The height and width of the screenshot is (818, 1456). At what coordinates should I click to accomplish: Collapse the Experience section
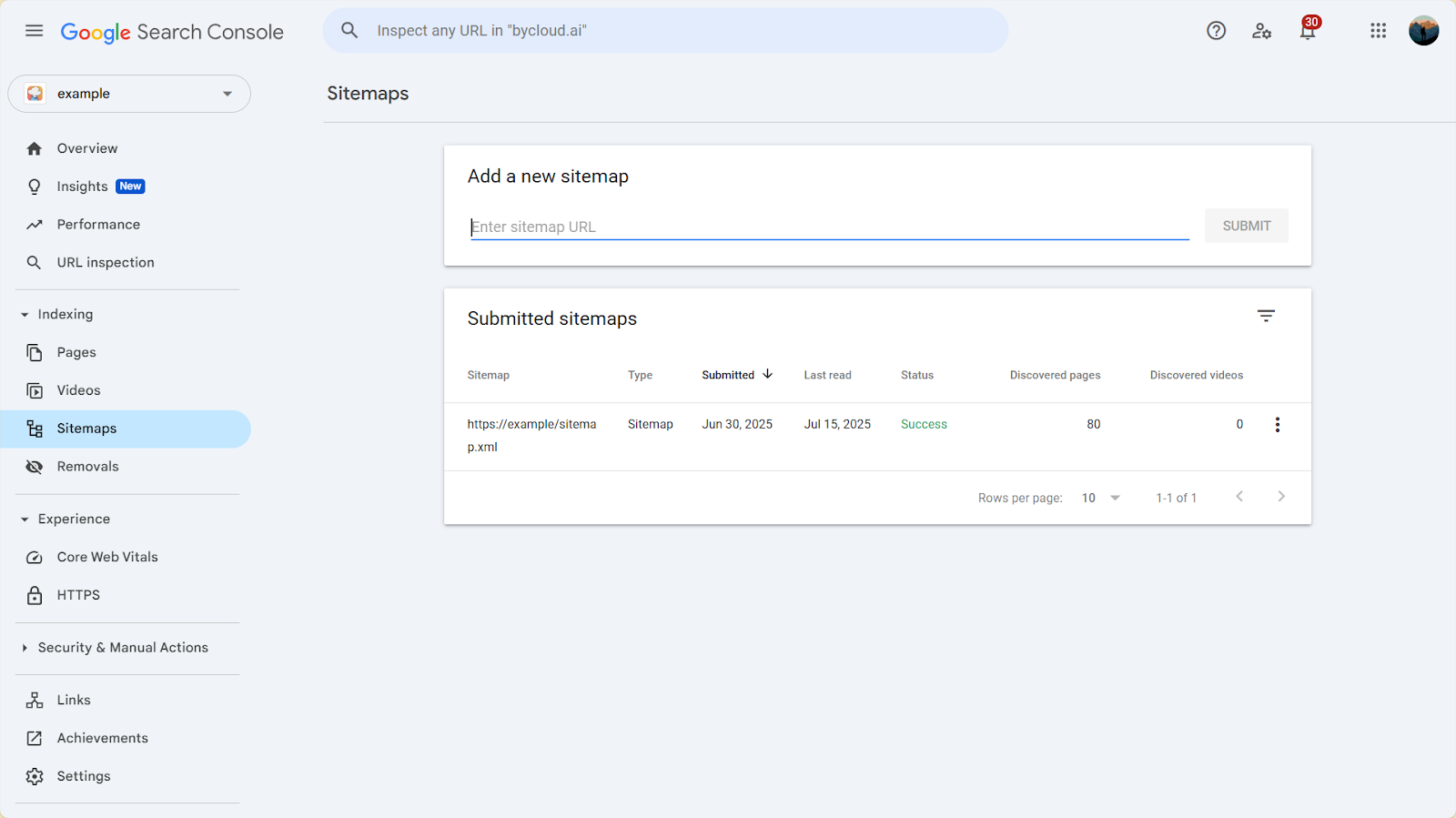tap(25, 520)
